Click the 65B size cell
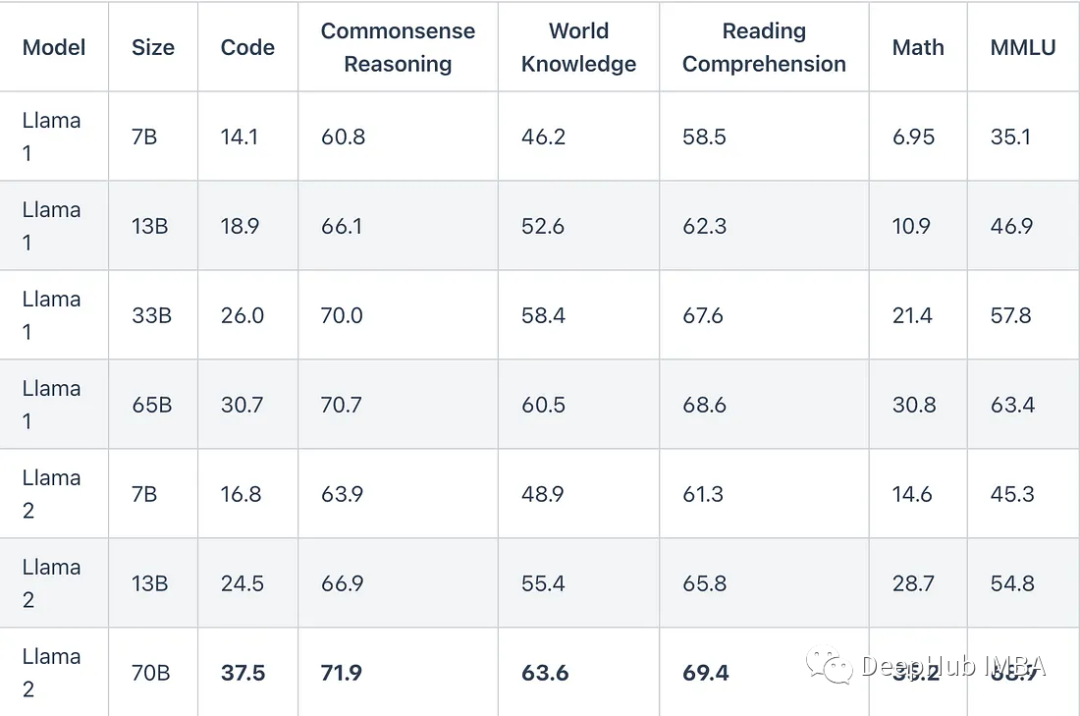1080x716 pixels. tap(152, 405)
